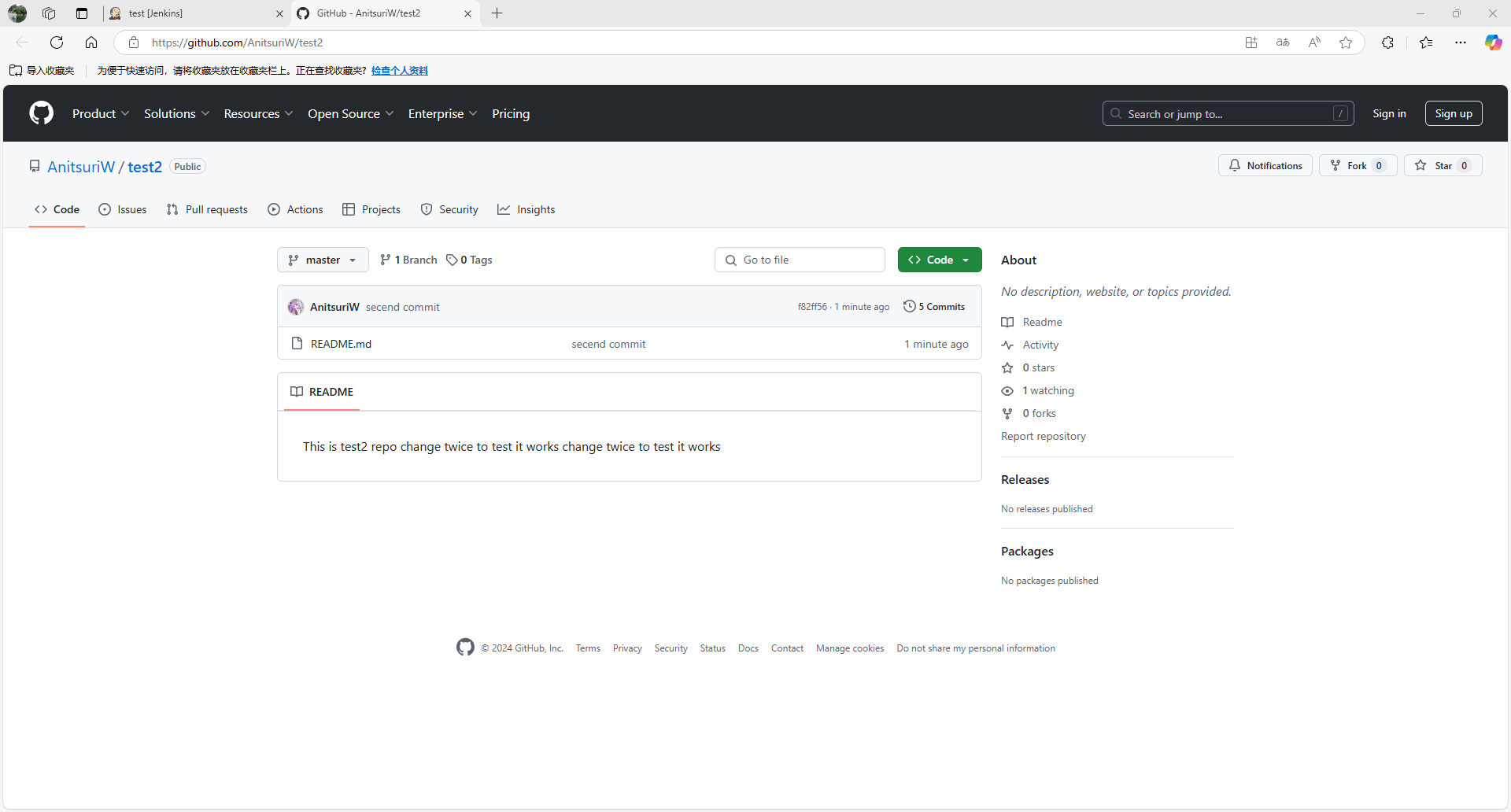Viewport: 1511px width, 812px height.
Task: Expand the master branch dropdown
Action: (323, 260)
